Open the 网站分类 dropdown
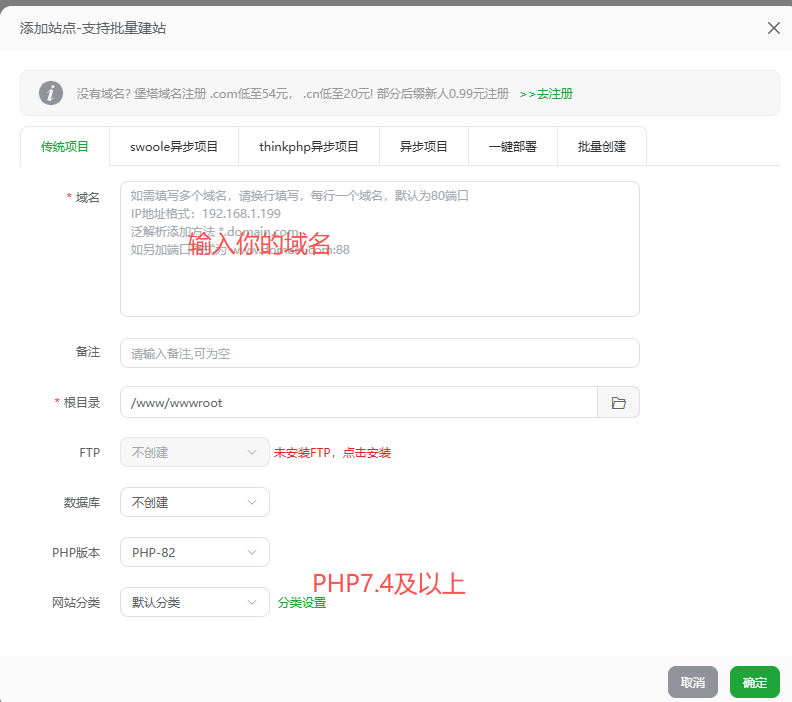The image size is (792, 702). pos(194,602)
